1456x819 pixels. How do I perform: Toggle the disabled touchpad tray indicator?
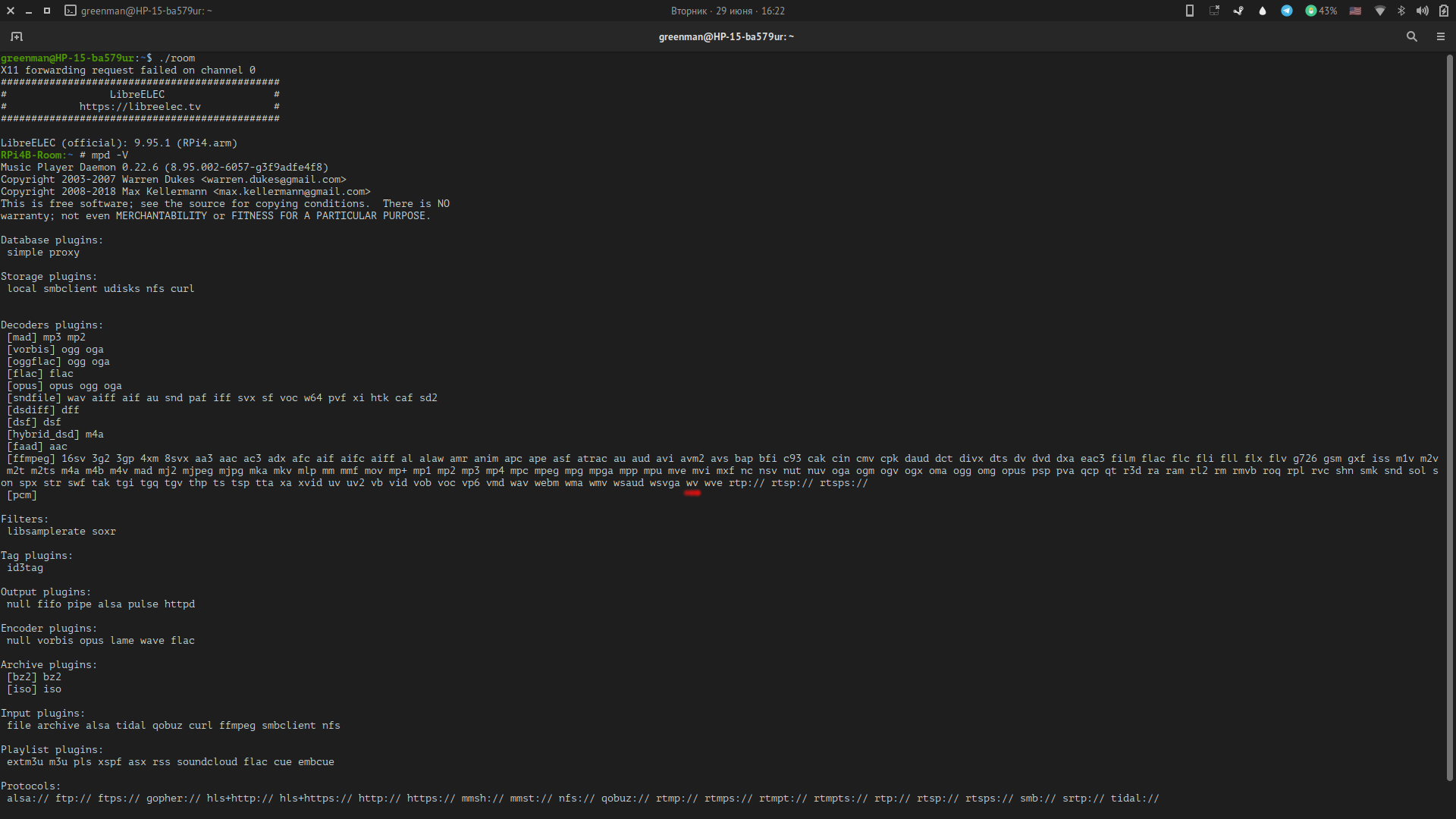1214,11
